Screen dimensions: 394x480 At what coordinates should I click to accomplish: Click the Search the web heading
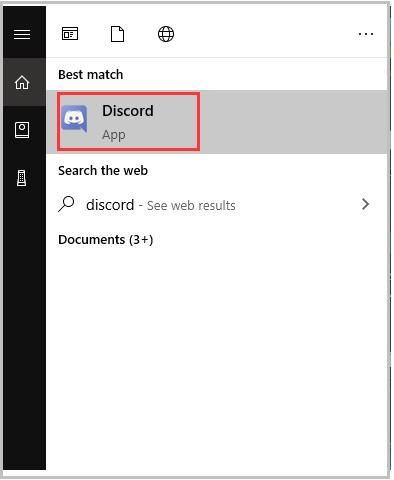(x=103, y=171)
